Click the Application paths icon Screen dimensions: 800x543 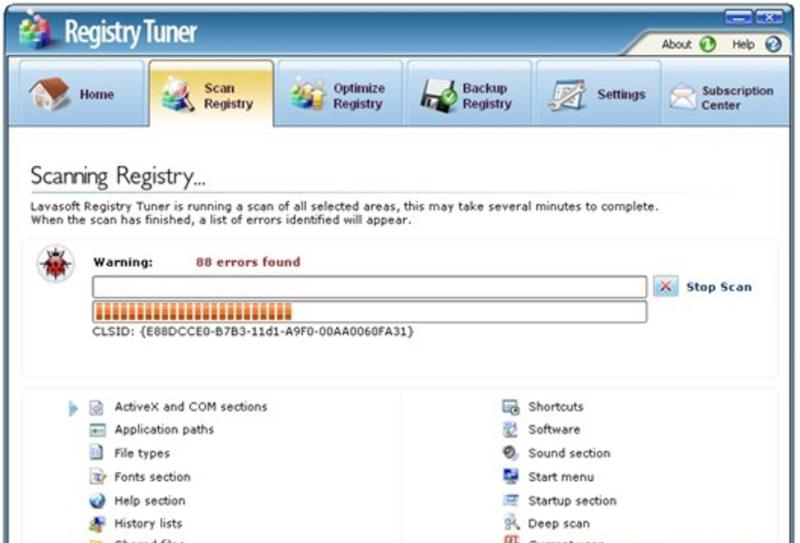[97, 430]
